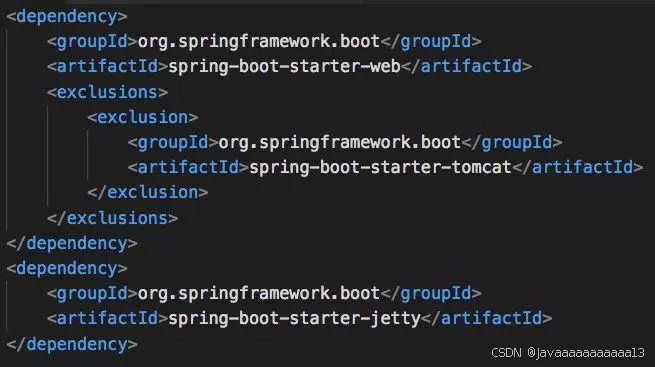This screenshot has width=655, height=367.
Task: Click the closing </exclusion> tag
Action: [148, 192]
